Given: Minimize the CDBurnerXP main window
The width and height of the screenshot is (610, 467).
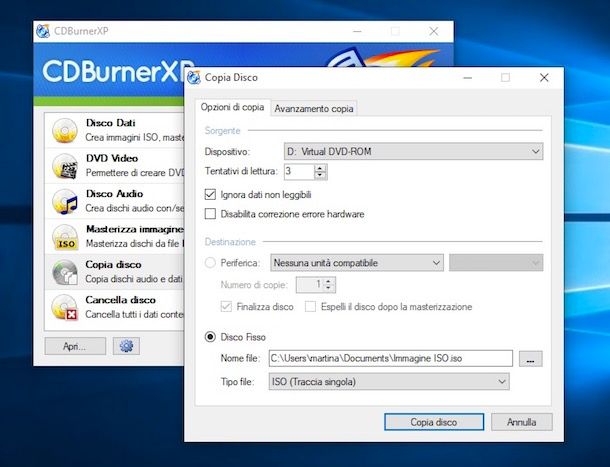Looking at the screenshot, I should tap(357, 31).
